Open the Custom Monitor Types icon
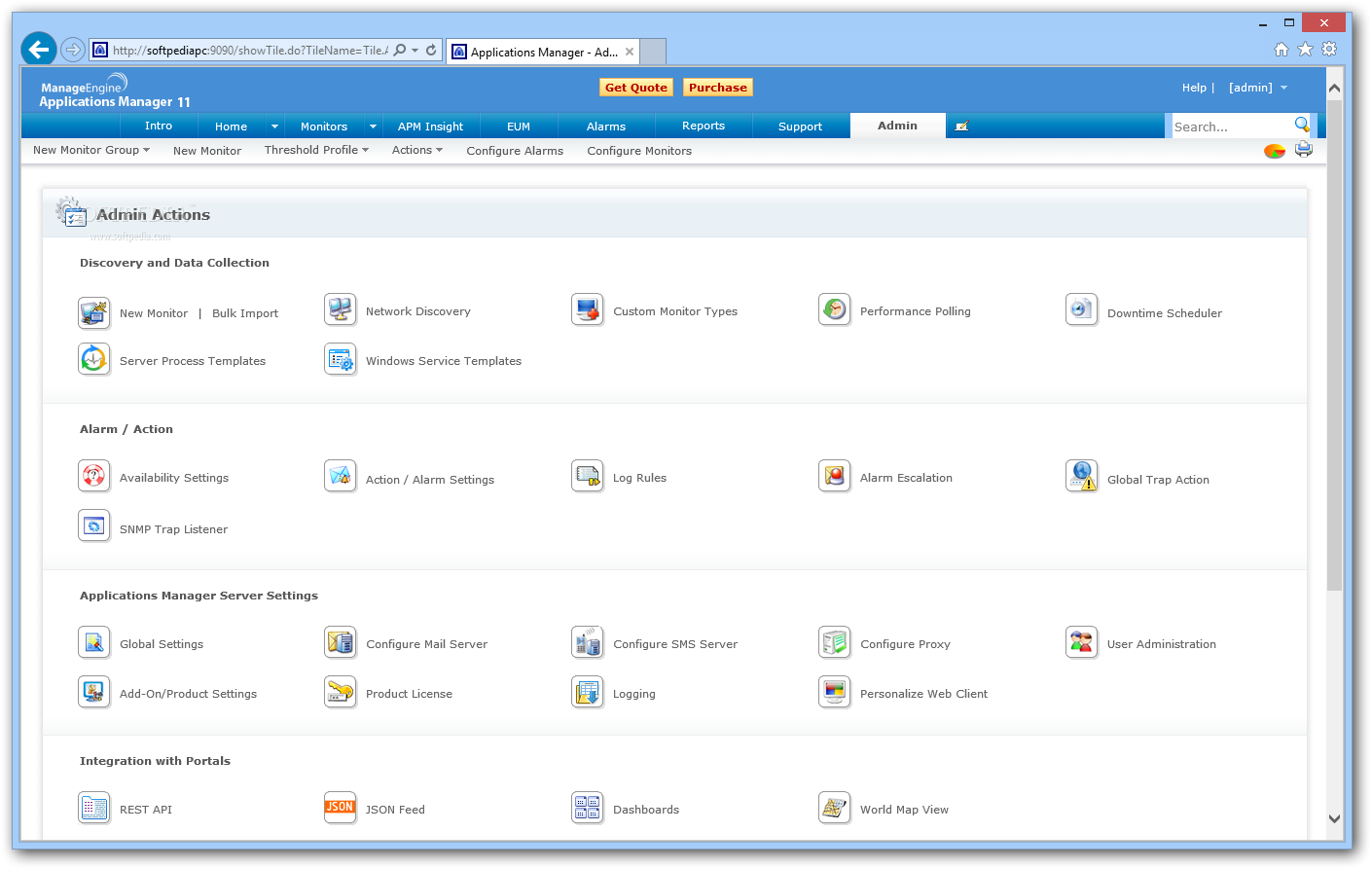 tap(588, 310)
